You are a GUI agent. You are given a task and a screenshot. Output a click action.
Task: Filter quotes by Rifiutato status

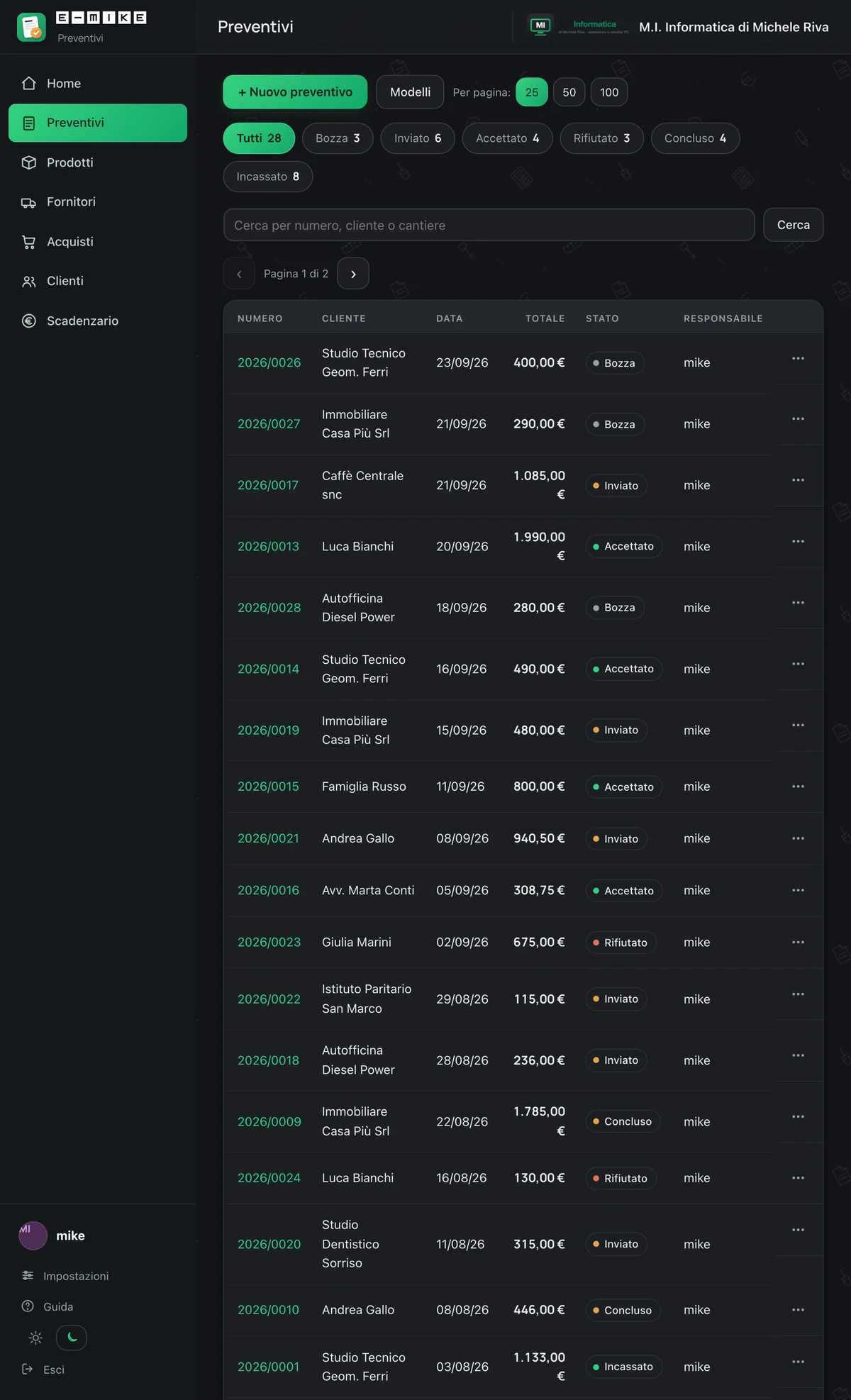(602, 138)
